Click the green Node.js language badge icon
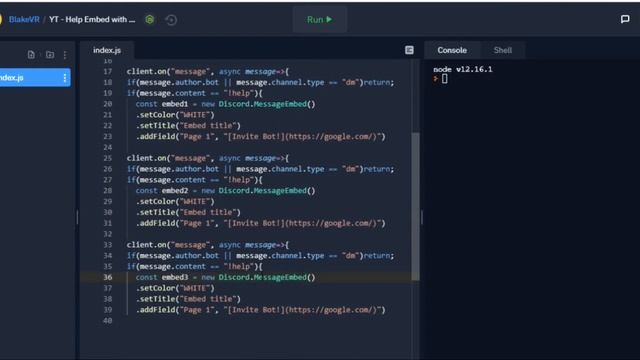The width and height of the screenshot is (640, 360). pyautogui.click(x=150, y=20)
